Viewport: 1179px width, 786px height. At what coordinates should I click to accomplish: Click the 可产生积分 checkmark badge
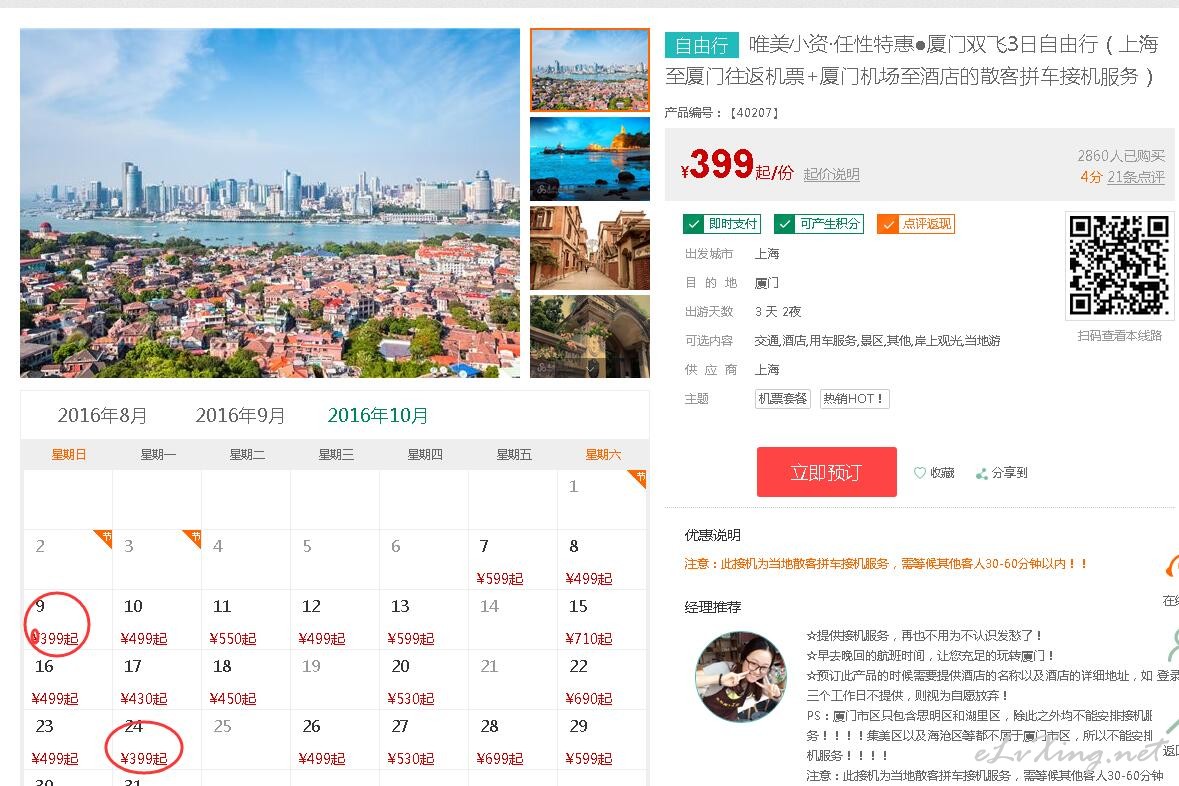[819, 223]
